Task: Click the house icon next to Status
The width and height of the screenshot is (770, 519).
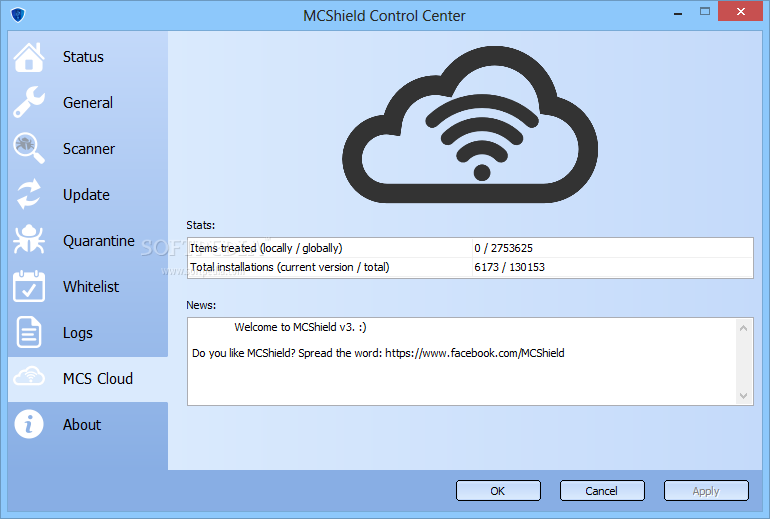Action: [29, 57]
